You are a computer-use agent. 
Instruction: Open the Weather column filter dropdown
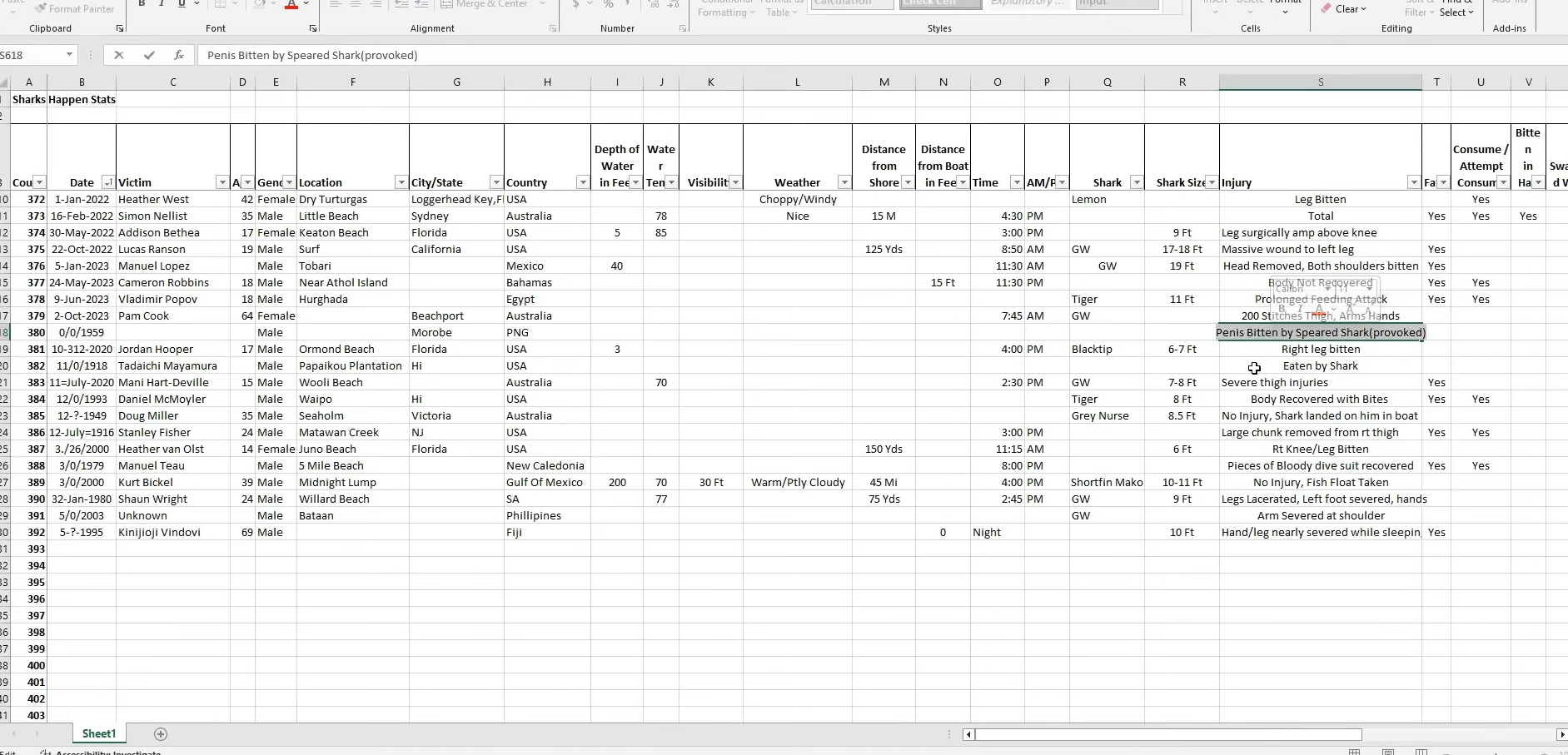click(844, 182)
